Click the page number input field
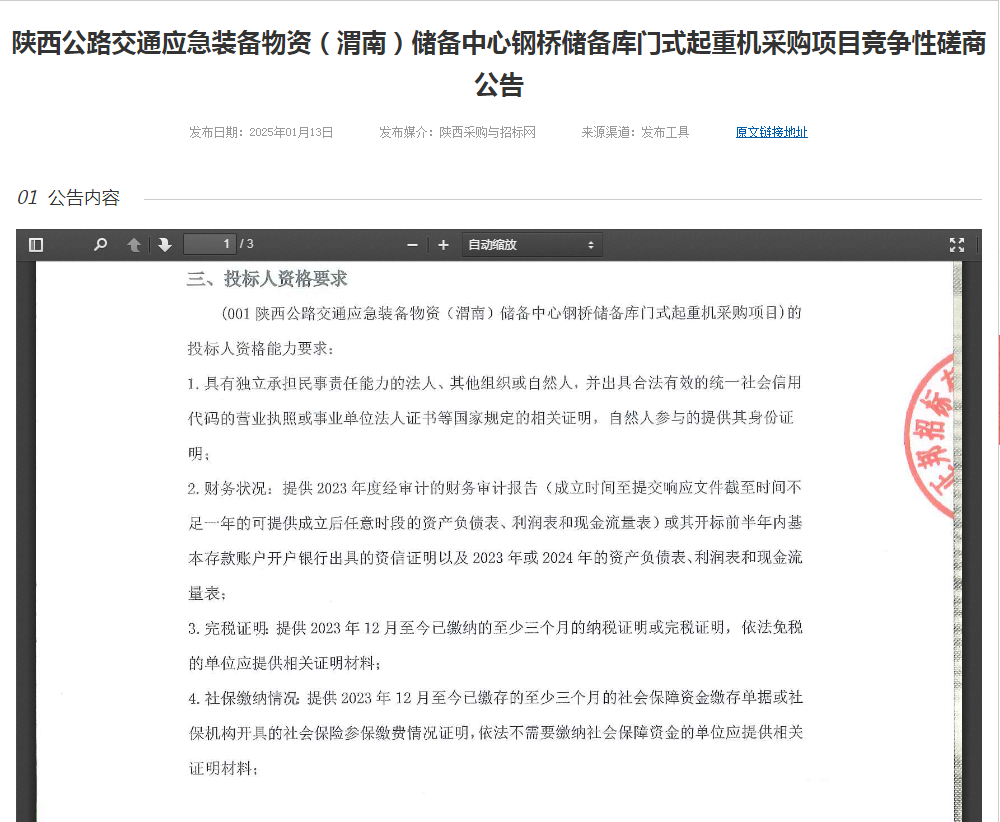The width and height of the screenshot is (1000, 822). (210, 245)
